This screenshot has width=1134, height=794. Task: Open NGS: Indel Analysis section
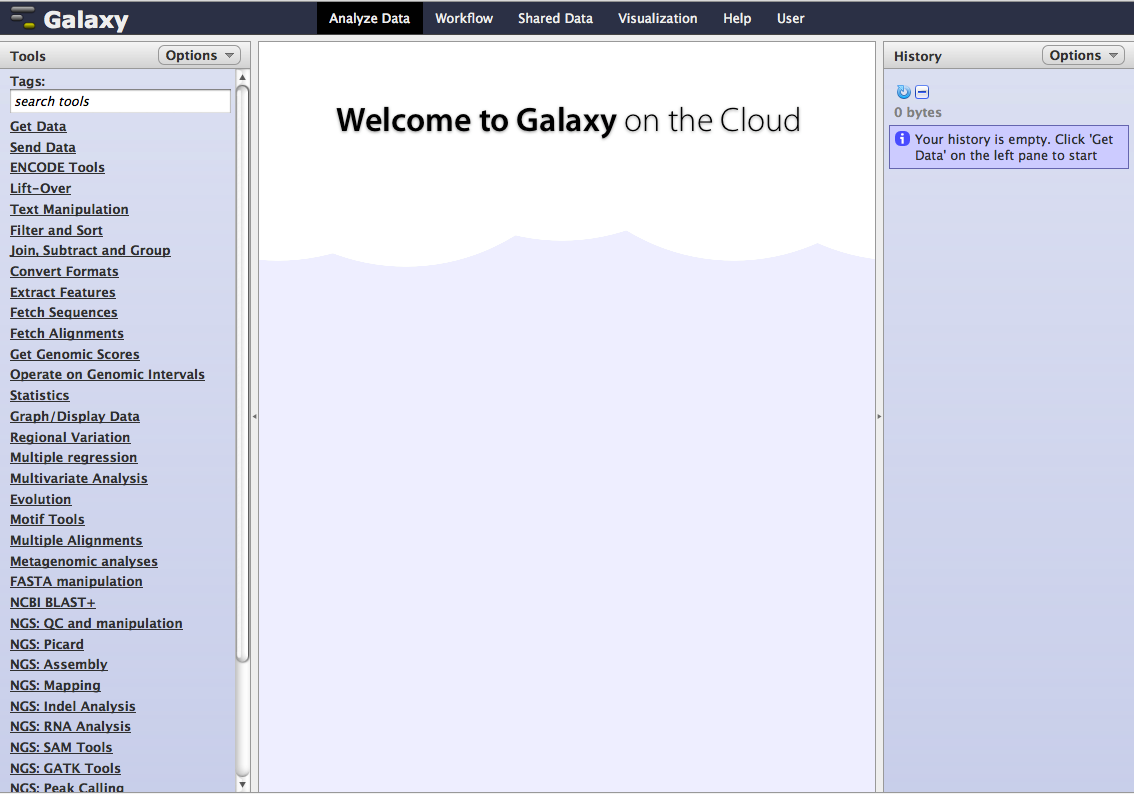[73, 707]
